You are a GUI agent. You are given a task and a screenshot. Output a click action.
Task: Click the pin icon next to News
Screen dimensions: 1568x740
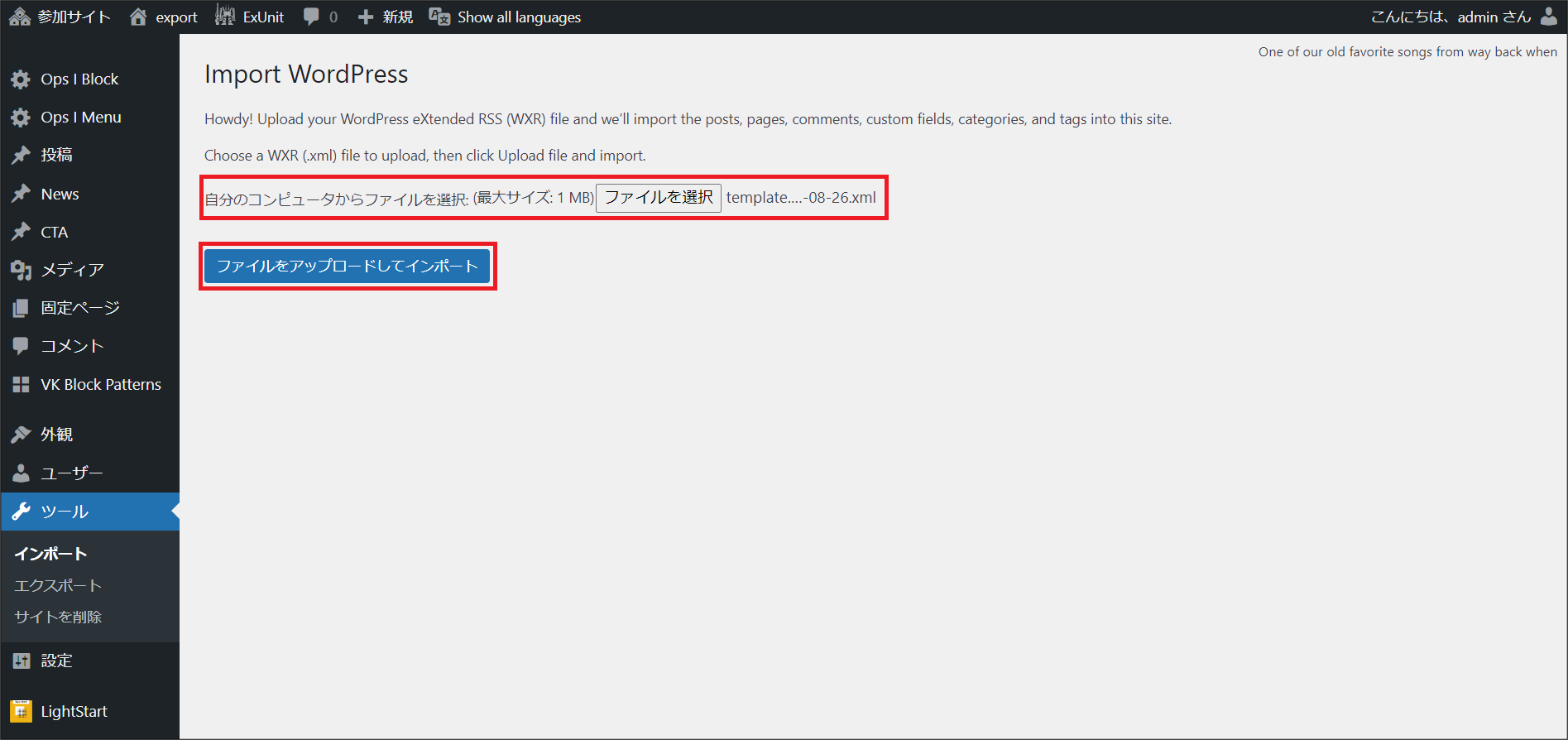(21, 194)
